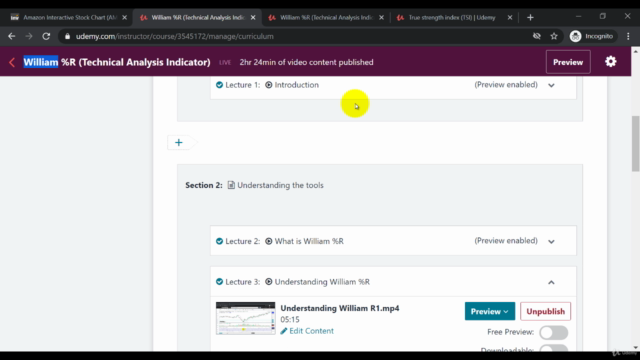Click the Unpublish button

(545, 311)
